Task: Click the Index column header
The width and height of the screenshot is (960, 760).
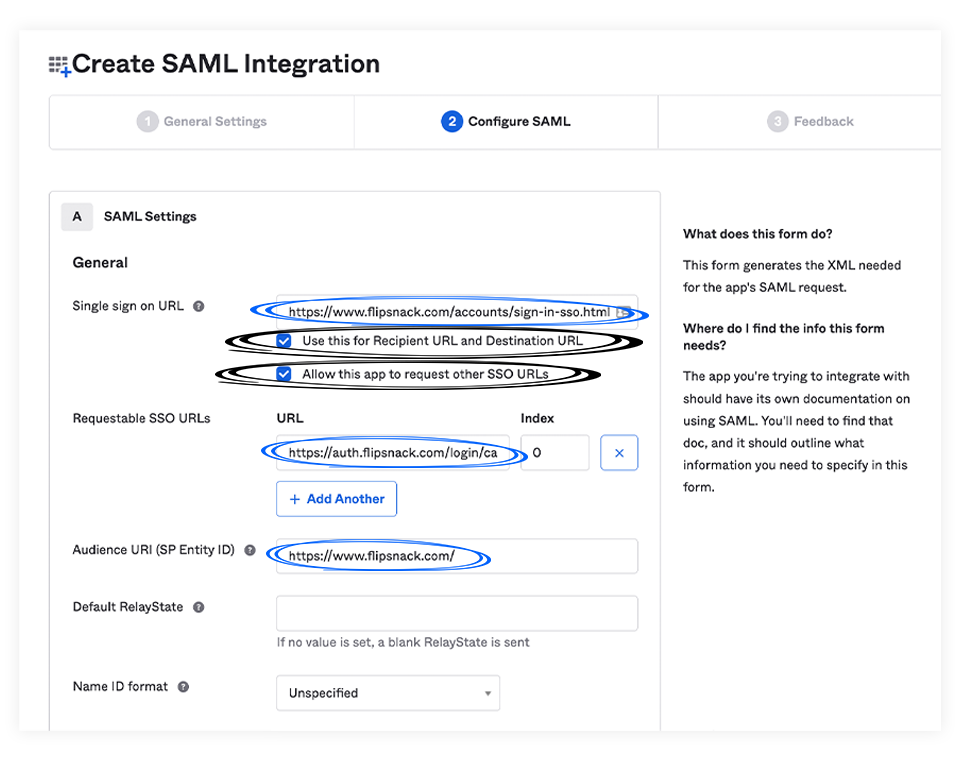Action: 537,418
